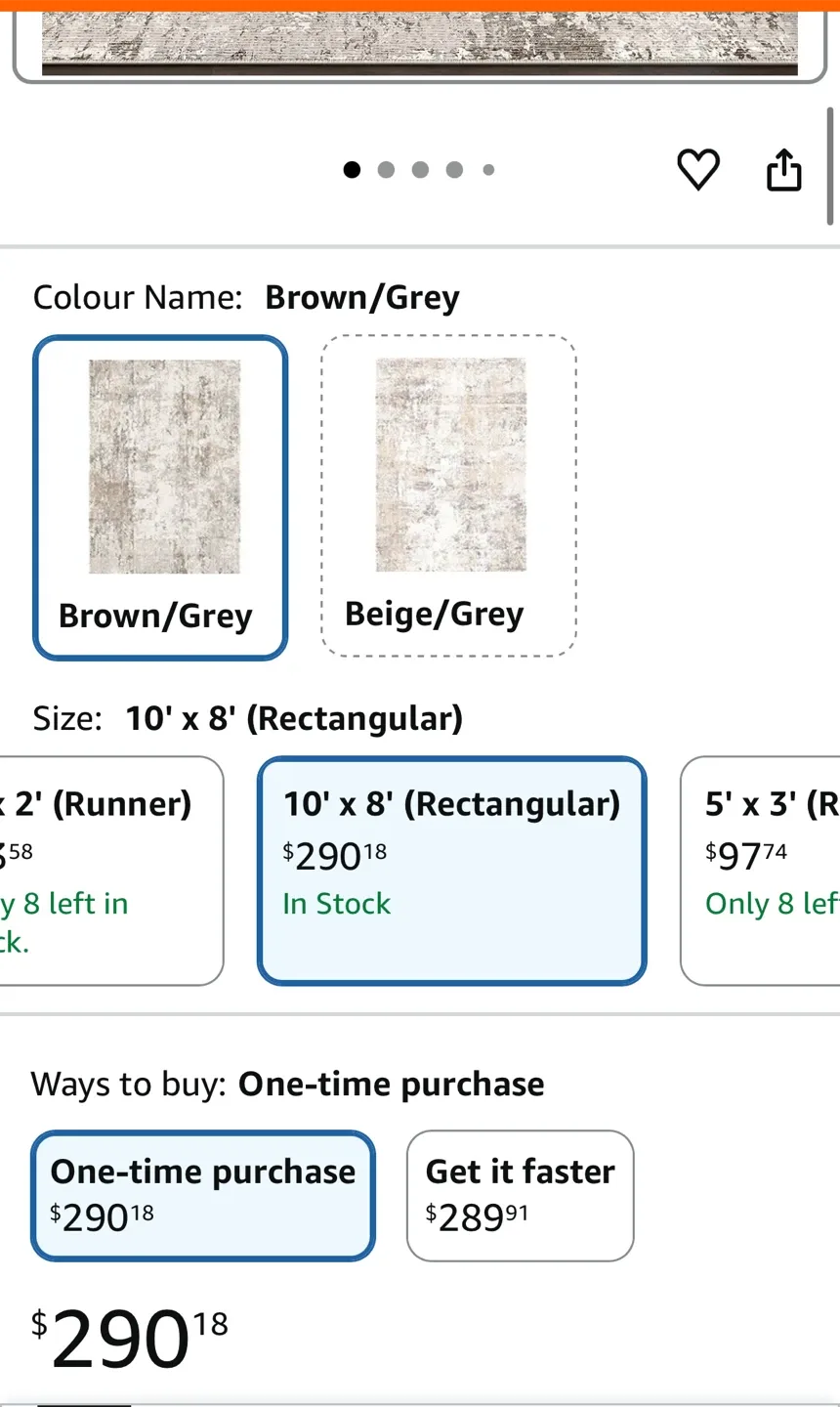Open the main product image
The image size is (840, 1407).
(420, 41)
